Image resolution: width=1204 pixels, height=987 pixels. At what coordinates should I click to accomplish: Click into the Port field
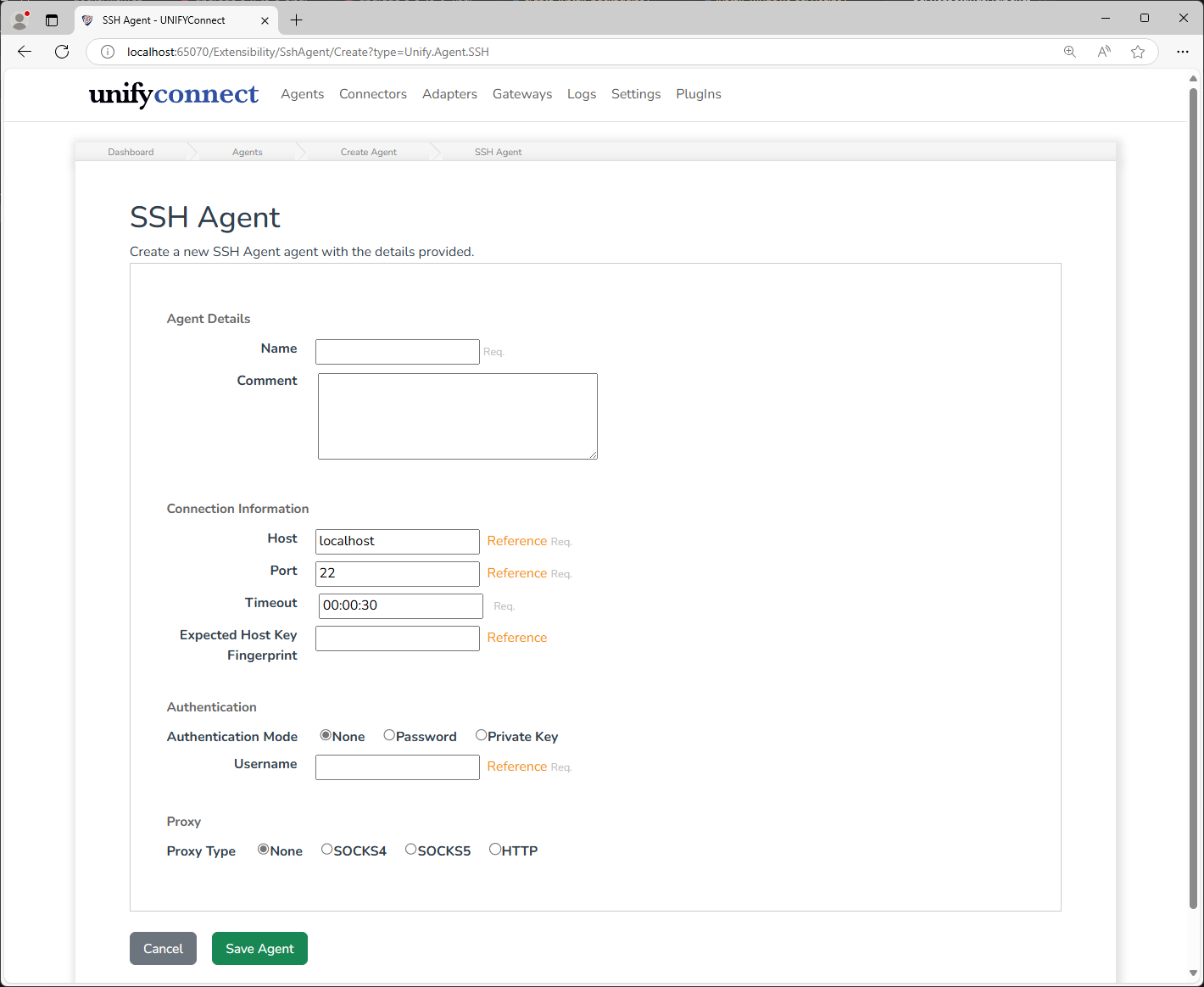[x=398, y=574]
